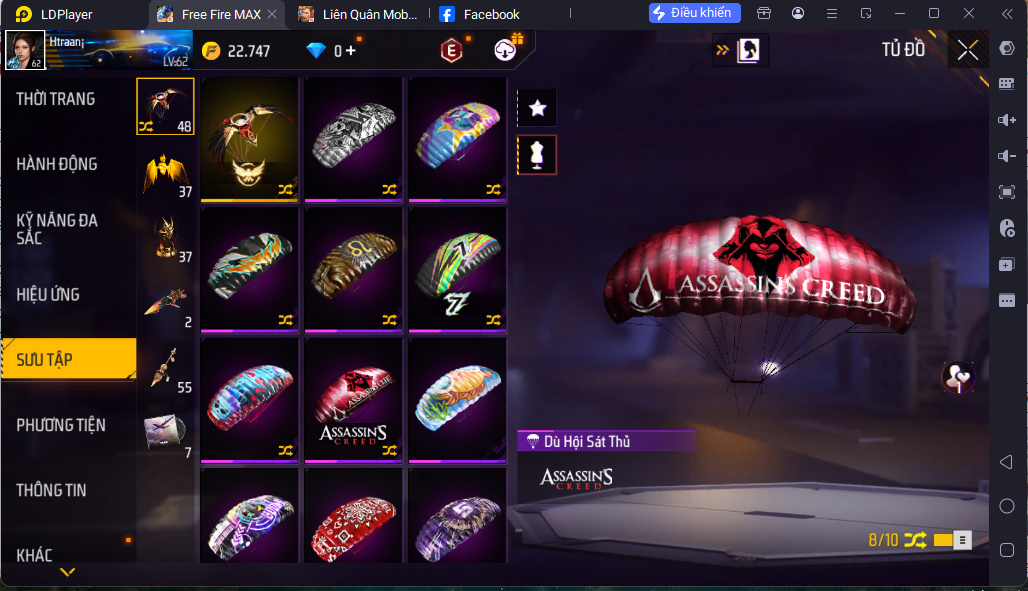Open the star favorites filter icon
The width and height of the screenshot is (1028, 591).
[537, 108]
